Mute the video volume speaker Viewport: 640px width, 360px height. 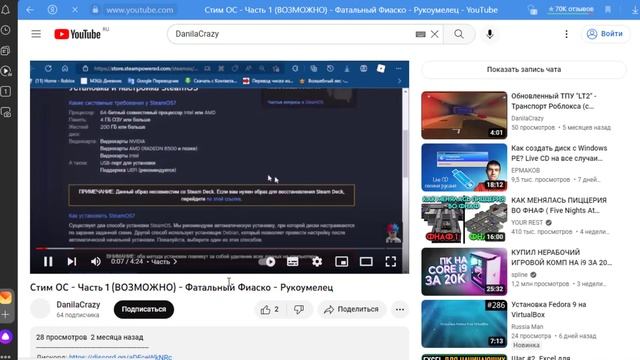tap(96, 262)
